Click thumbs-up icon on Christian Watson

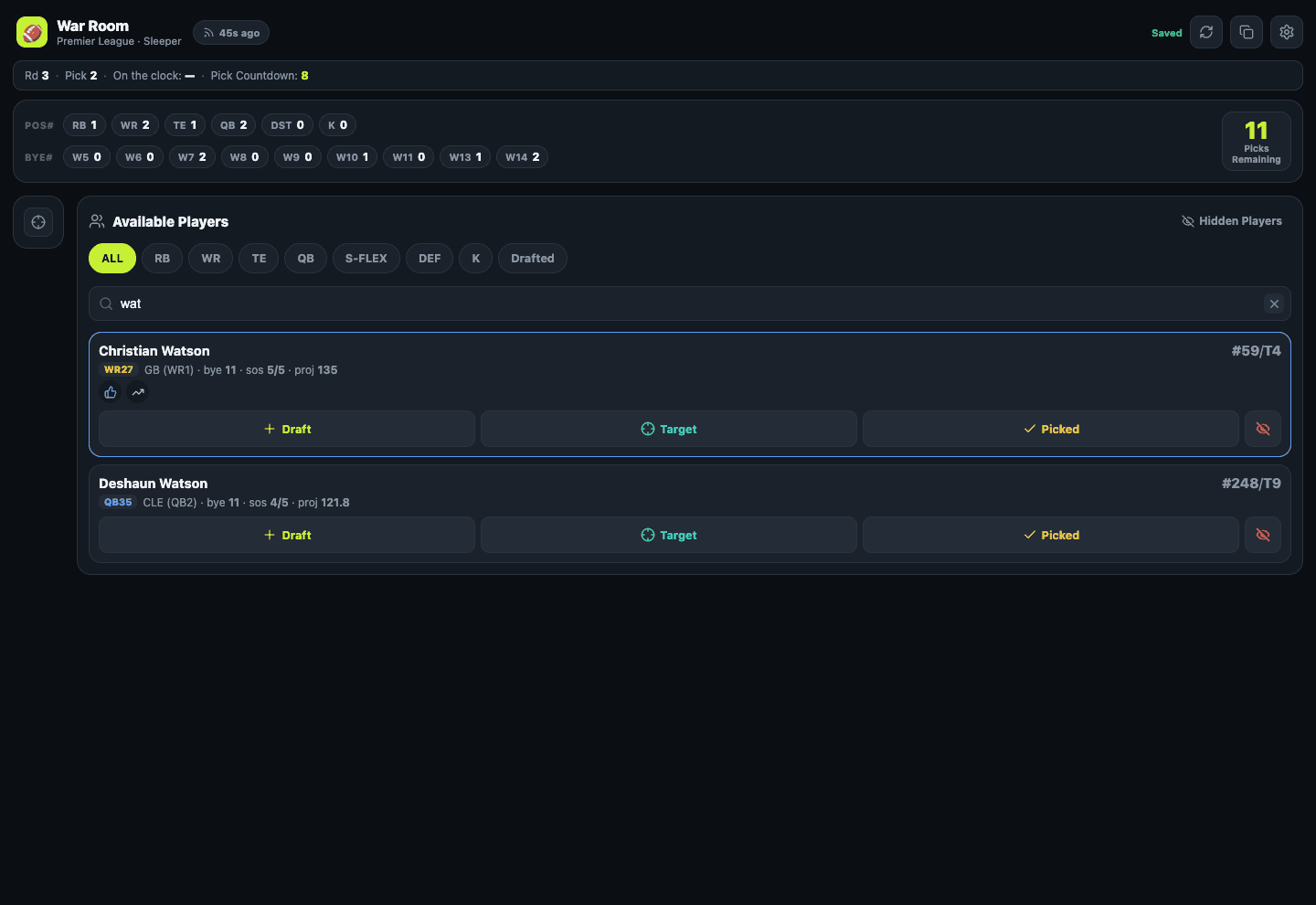[111, 392]
